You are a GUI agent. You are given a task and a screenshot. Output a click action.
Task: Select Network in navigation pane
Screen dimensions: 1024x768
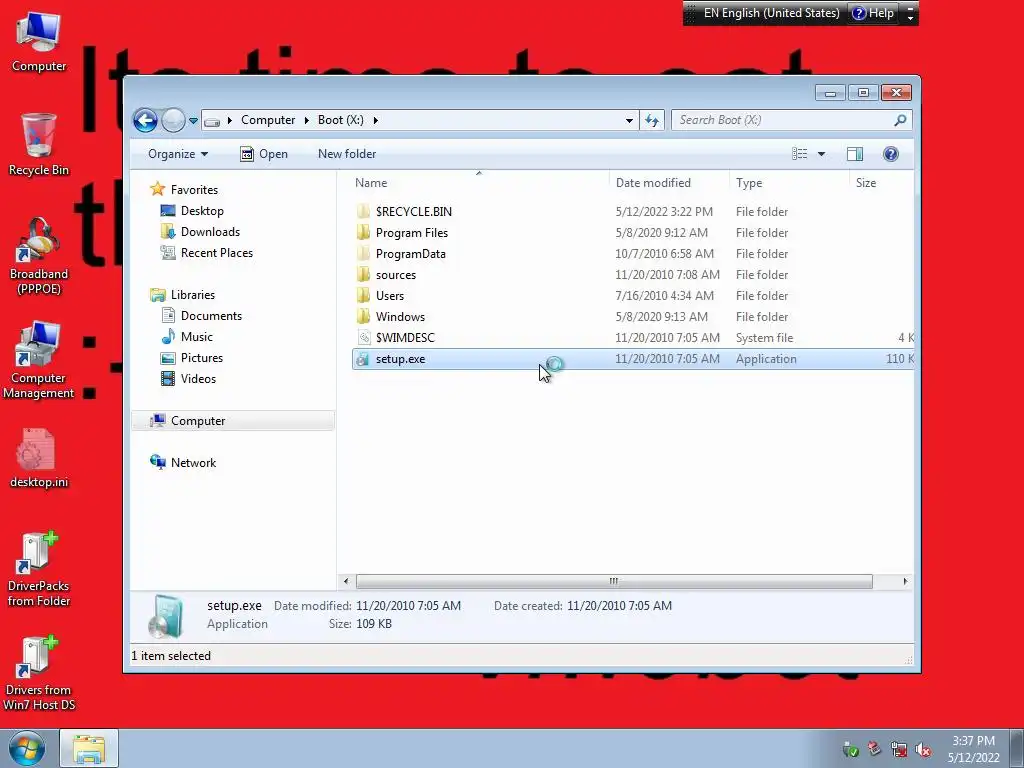(x=193, y=462)
